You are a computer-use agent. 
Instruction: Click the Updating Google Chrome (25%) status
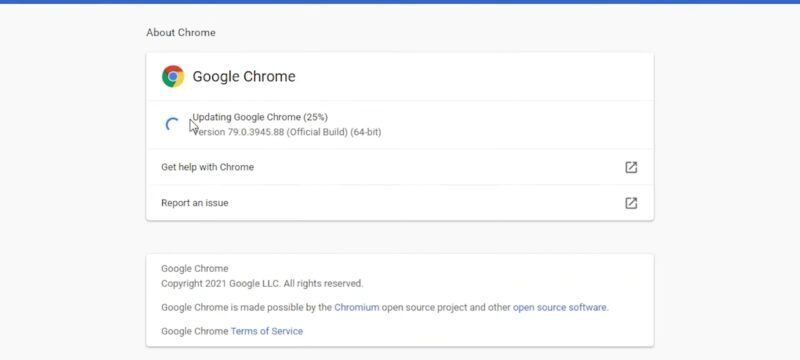pos(260,117)
